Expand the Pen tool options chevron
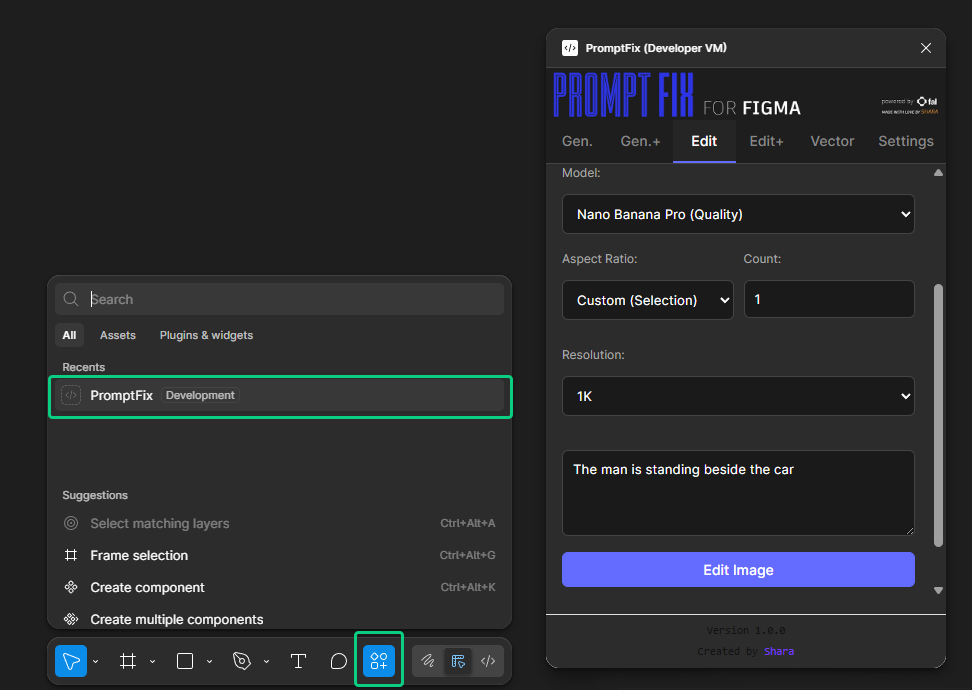This screenshot has width=972, height=690. point(267,661)
